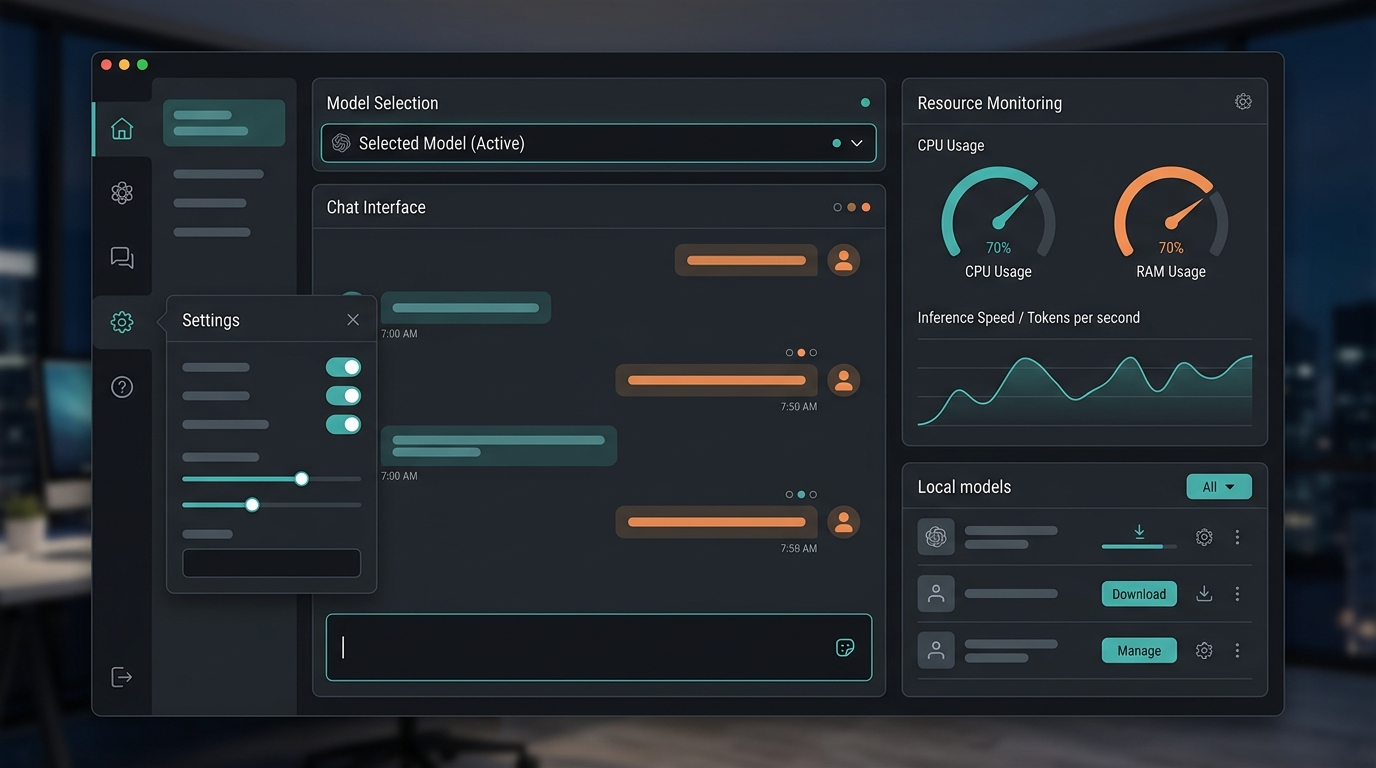Click the knot logo of the first local model

click(936, 537)
